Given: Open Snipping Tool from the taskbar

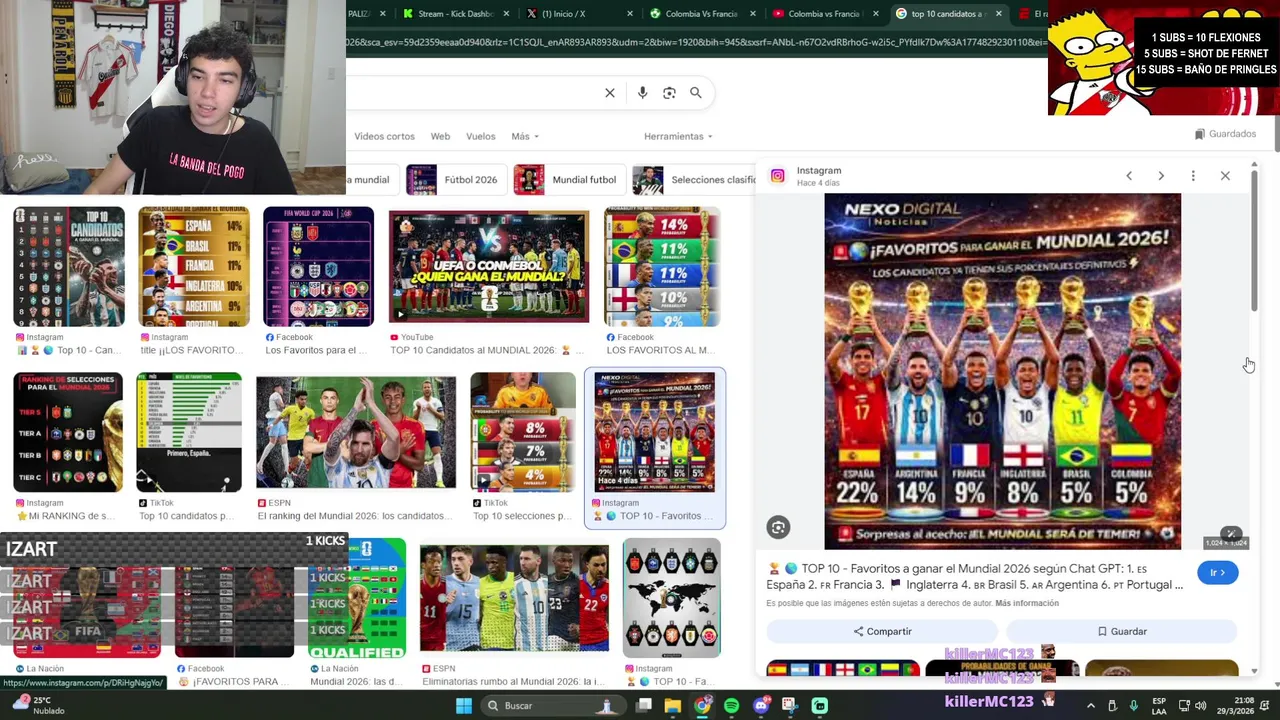Looking at the screenshot, I should [790, 706].
